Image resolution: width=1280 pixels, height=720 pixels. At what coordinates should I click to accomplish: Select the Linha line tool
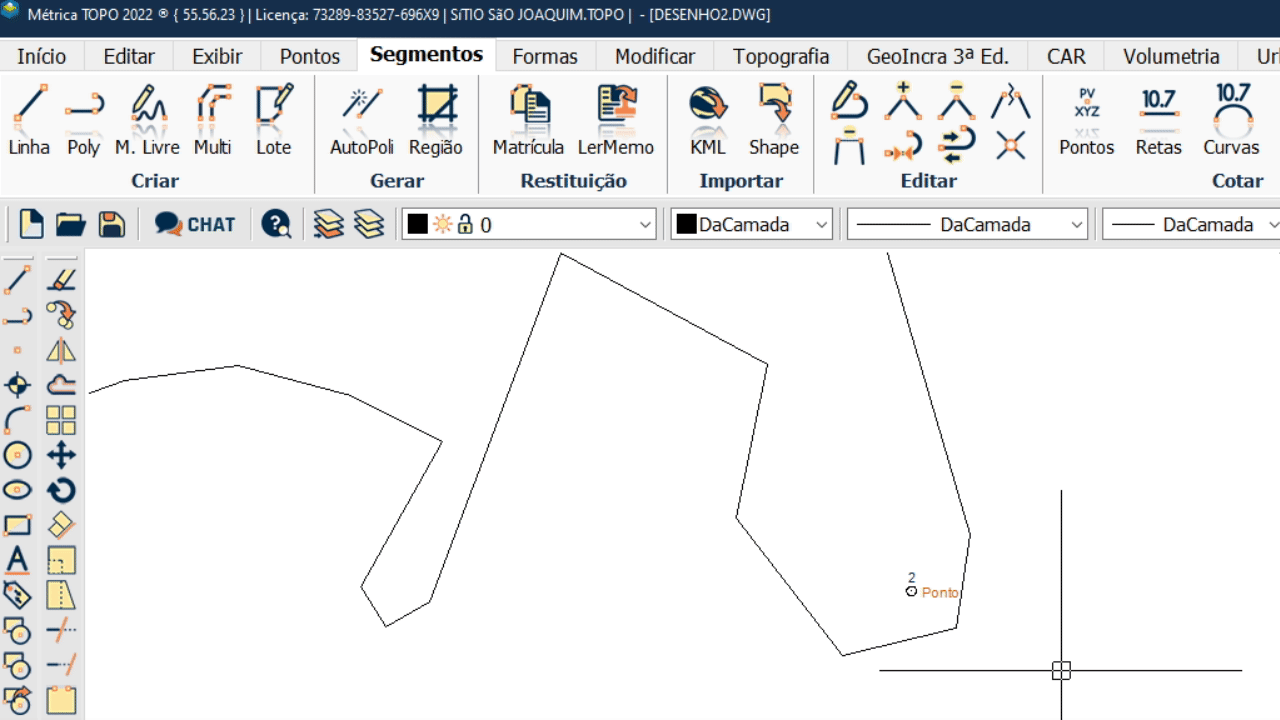[x=29, y=120]
